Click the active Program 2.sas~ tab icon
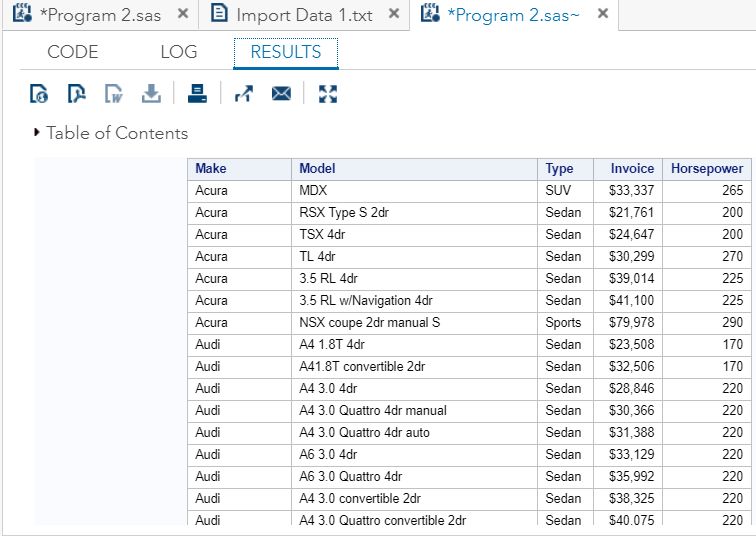756x536 pixels. pos(430,13)
